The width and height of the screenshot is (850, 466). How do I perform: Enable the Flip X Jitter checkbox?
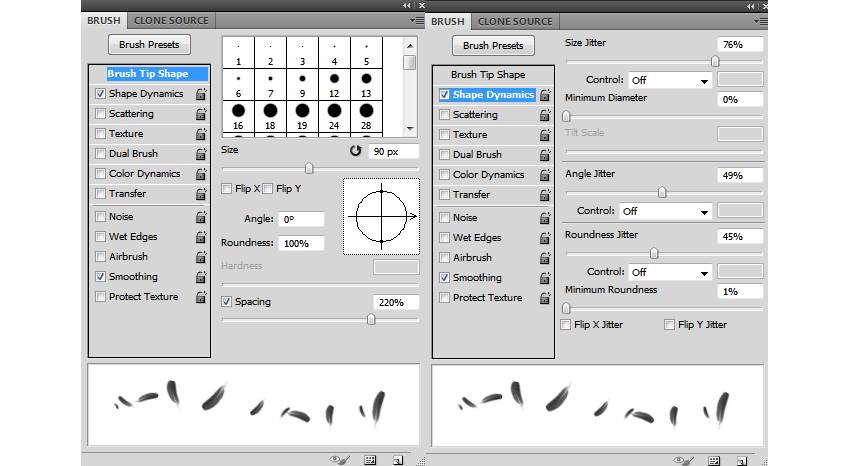click(567, 325)
